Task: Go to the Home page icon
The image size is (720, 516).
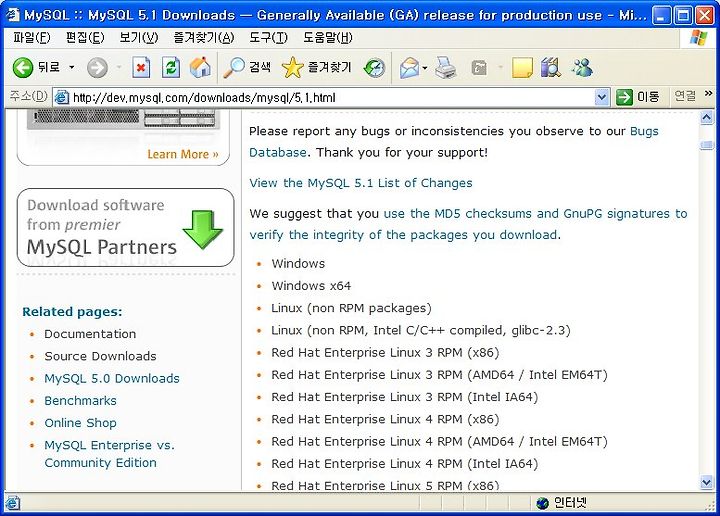Action: tap(200, 68)
